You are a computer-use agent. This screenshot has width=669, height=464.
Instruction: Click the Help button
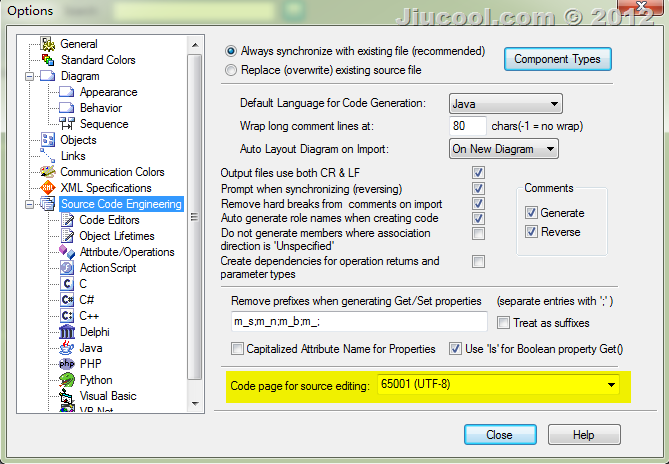(x=584, y=435)
